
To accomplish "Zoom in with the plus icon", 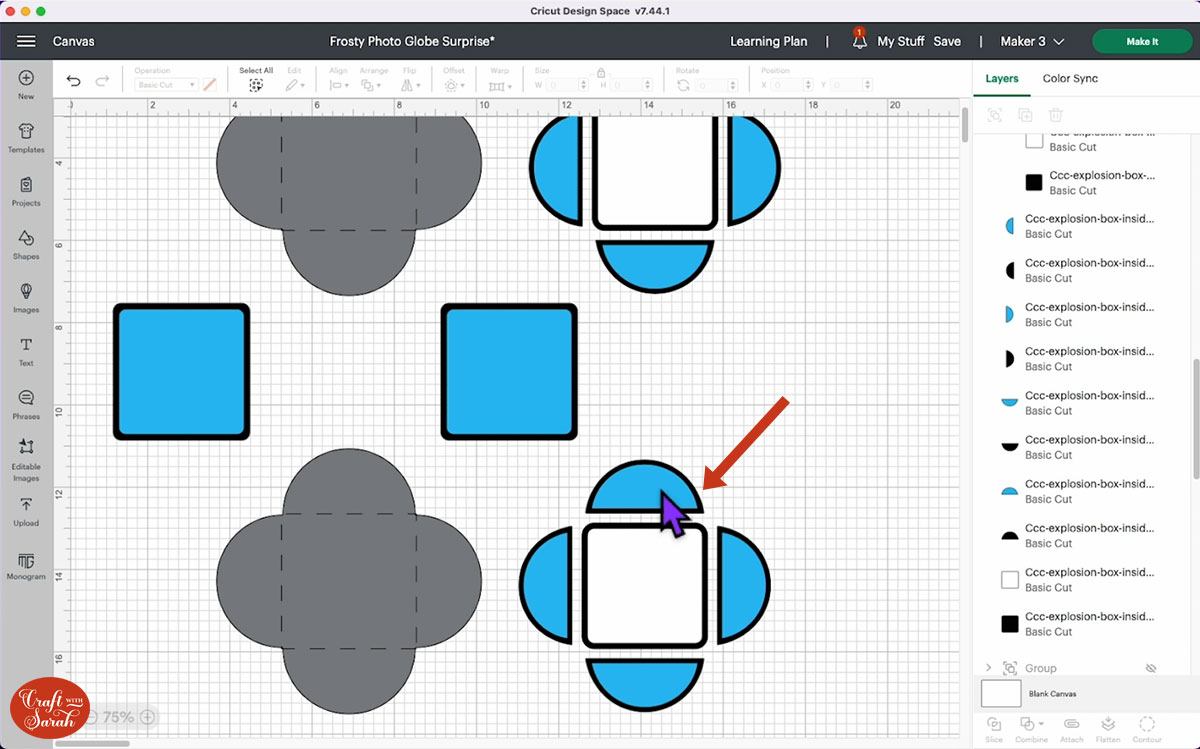I will (x=147, y=717).
